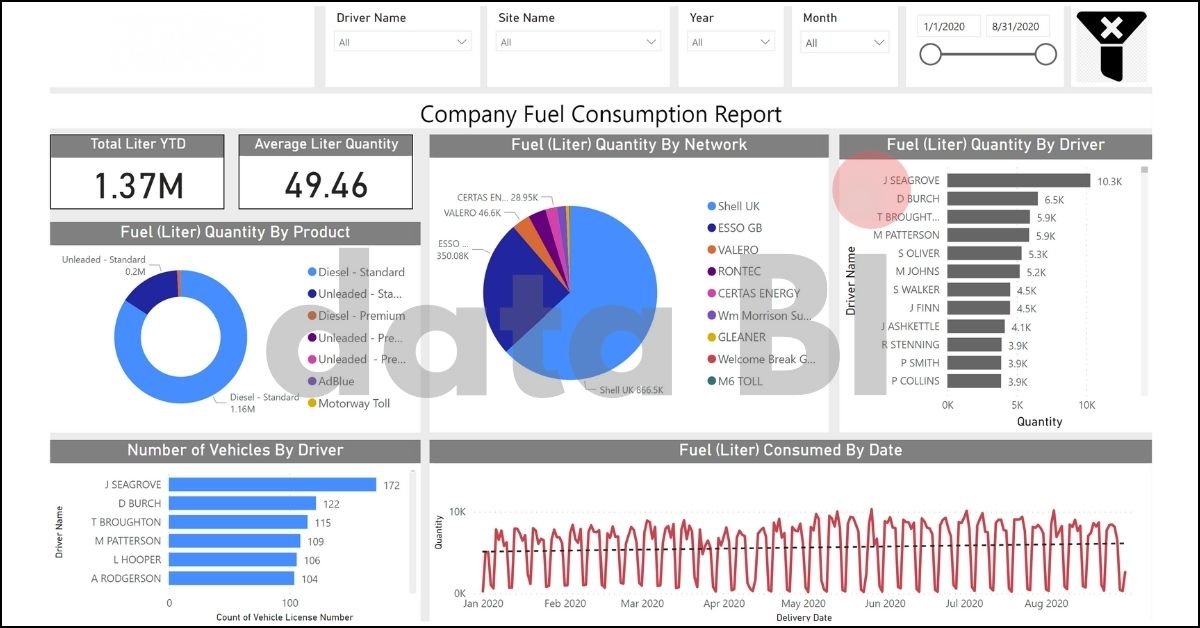1200x628 pixels.
Task: Select ESSO GB in the network legend
Action: (742, 228)
